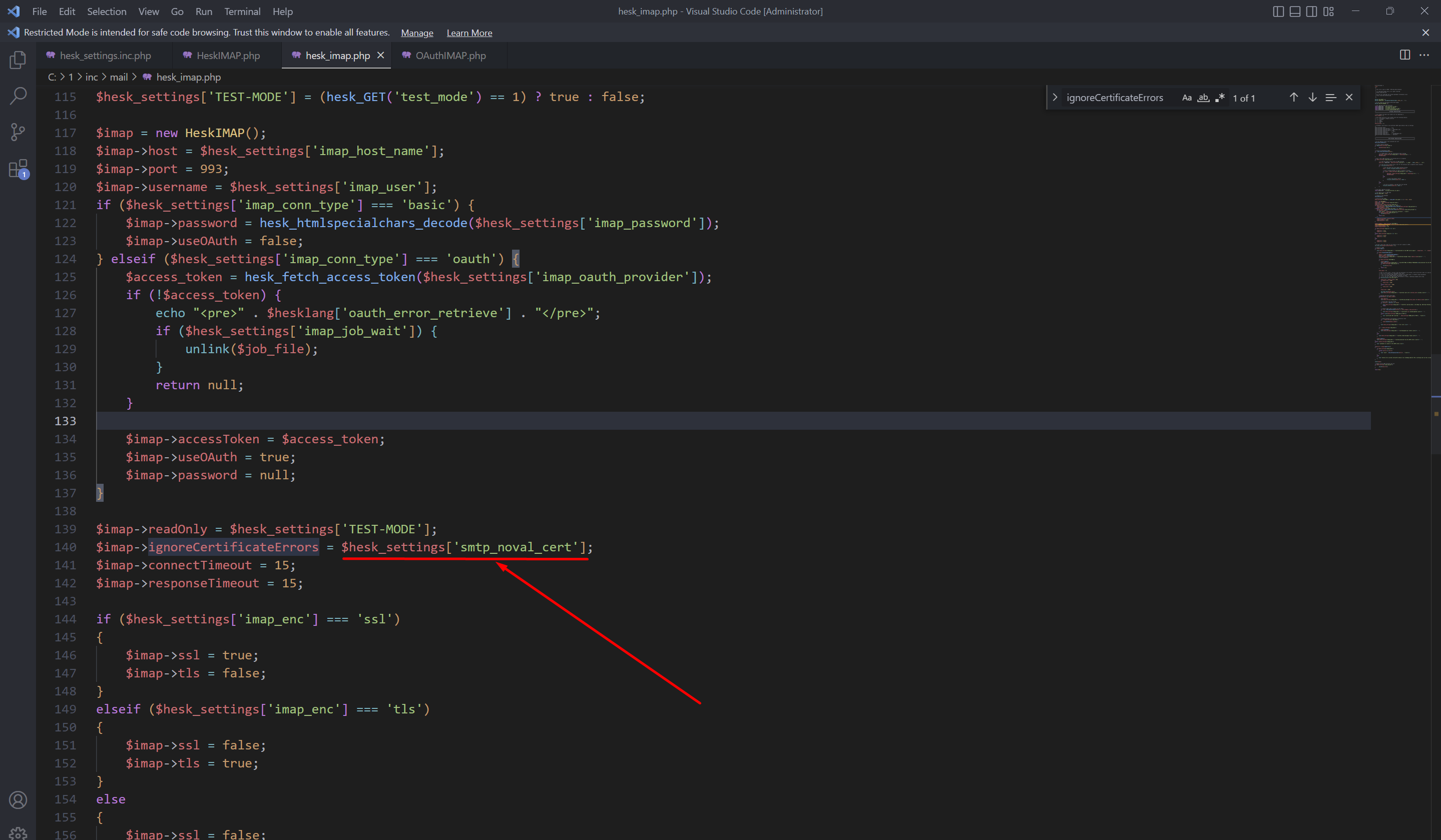Dismiss the Restricted Mode banner
The height and width of the screenshot is (840, 1441).
pyautogui.click(x=1425, y=33)
